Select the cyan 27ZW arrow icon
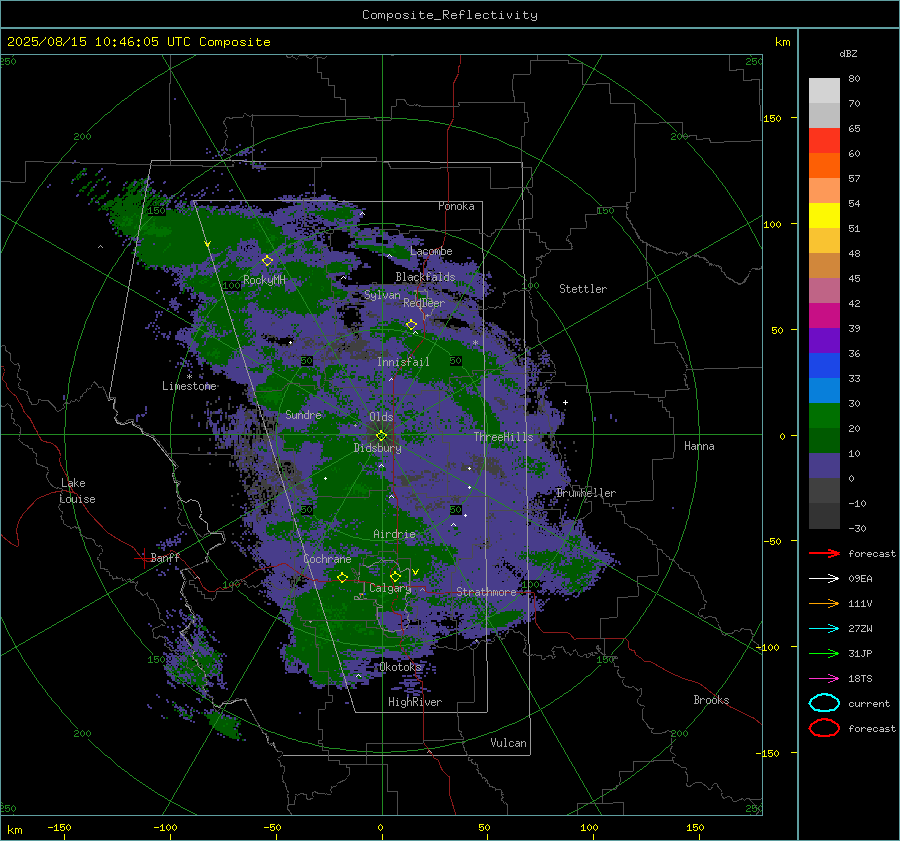The height and width of the screenshot is (841, 900). [x=824, y=629]
